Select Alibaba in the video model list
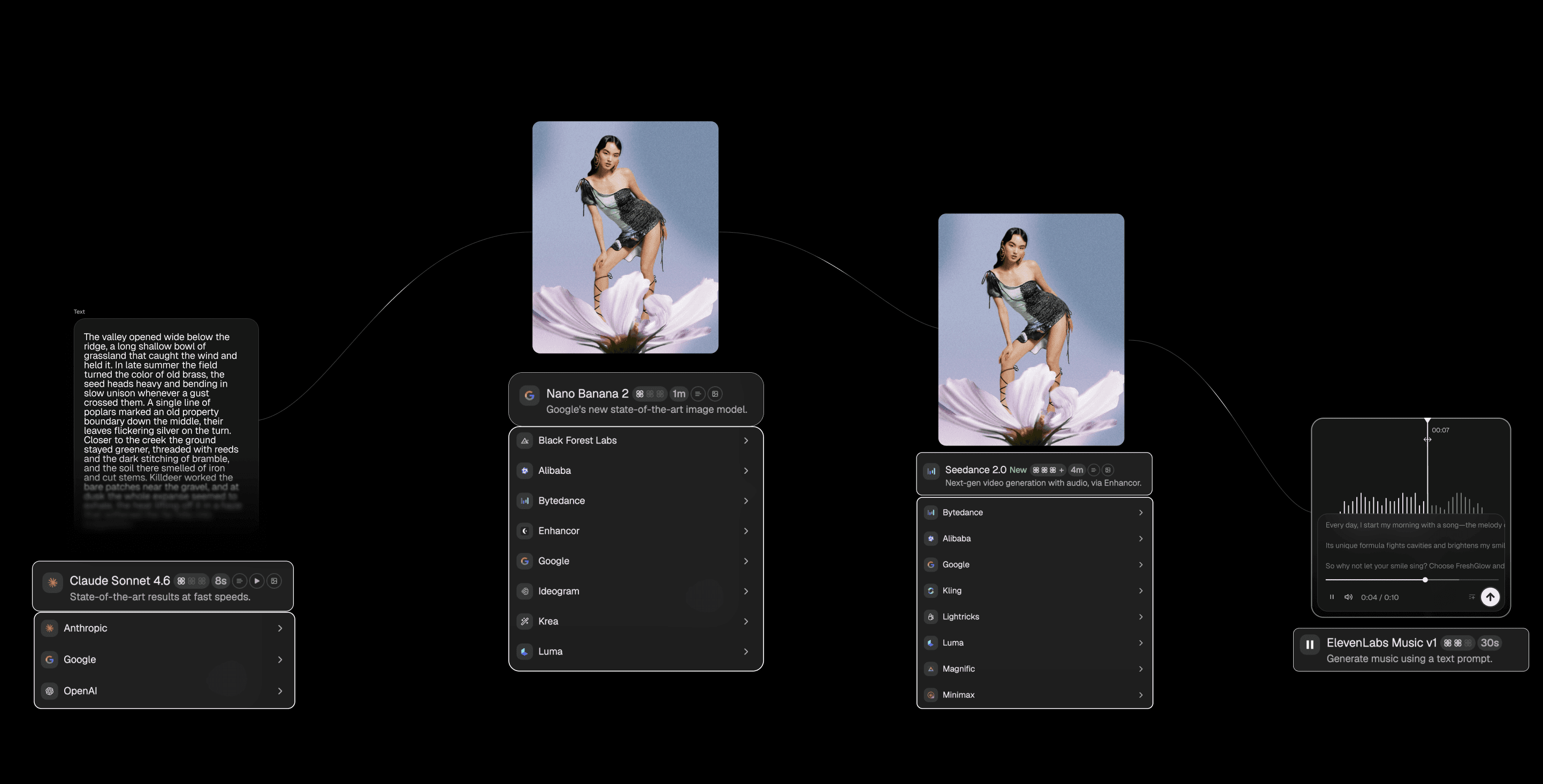The width and height of the screenshot is (1543, 784). 1034,539
